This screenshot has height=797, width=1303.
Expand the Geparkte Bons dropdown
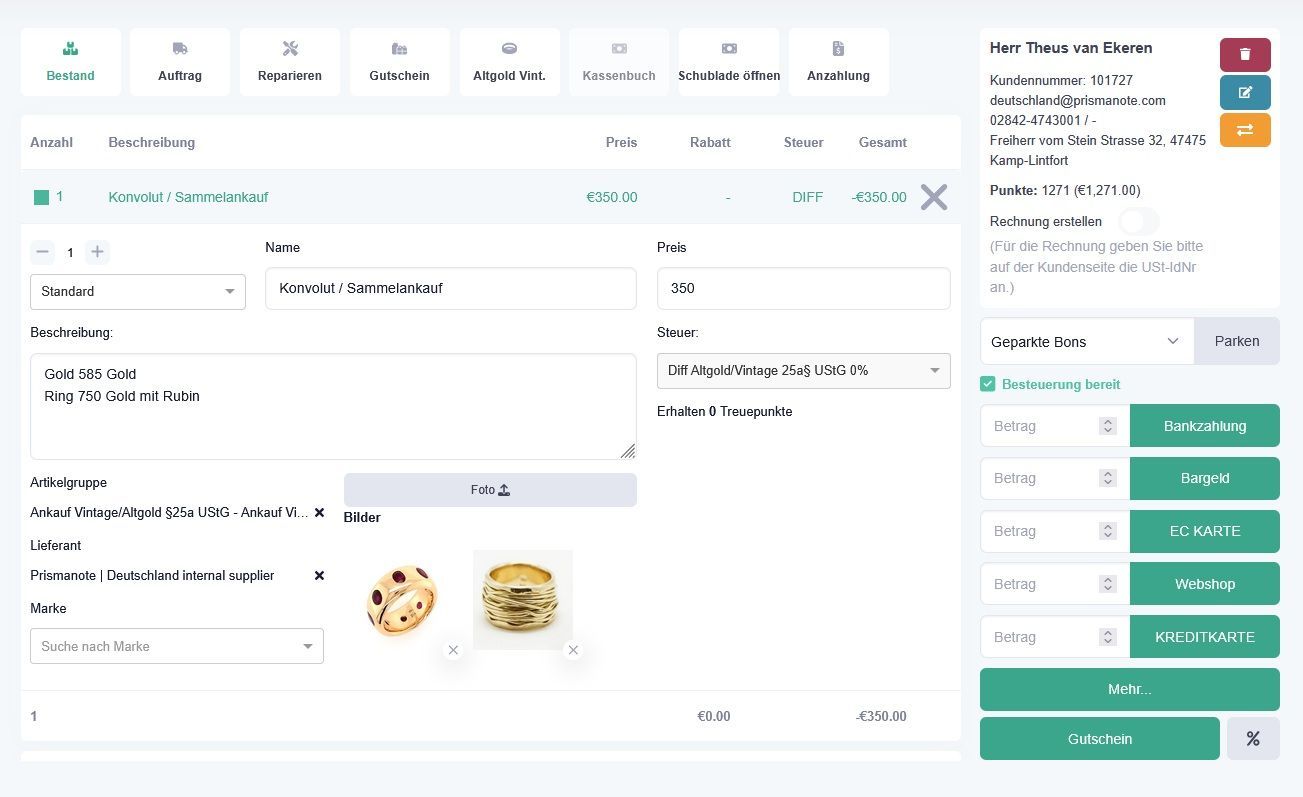click(1087, 342)
